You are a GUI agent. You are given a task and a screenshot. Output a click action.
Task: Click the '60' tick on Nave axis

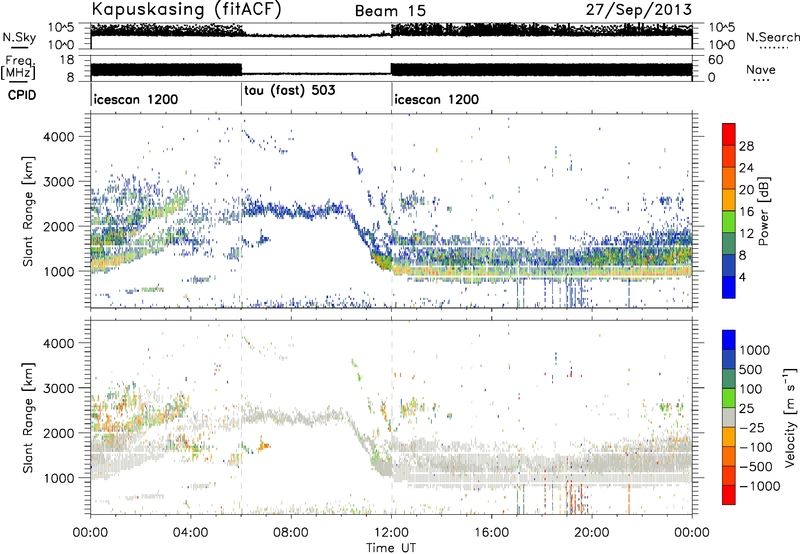716,60
